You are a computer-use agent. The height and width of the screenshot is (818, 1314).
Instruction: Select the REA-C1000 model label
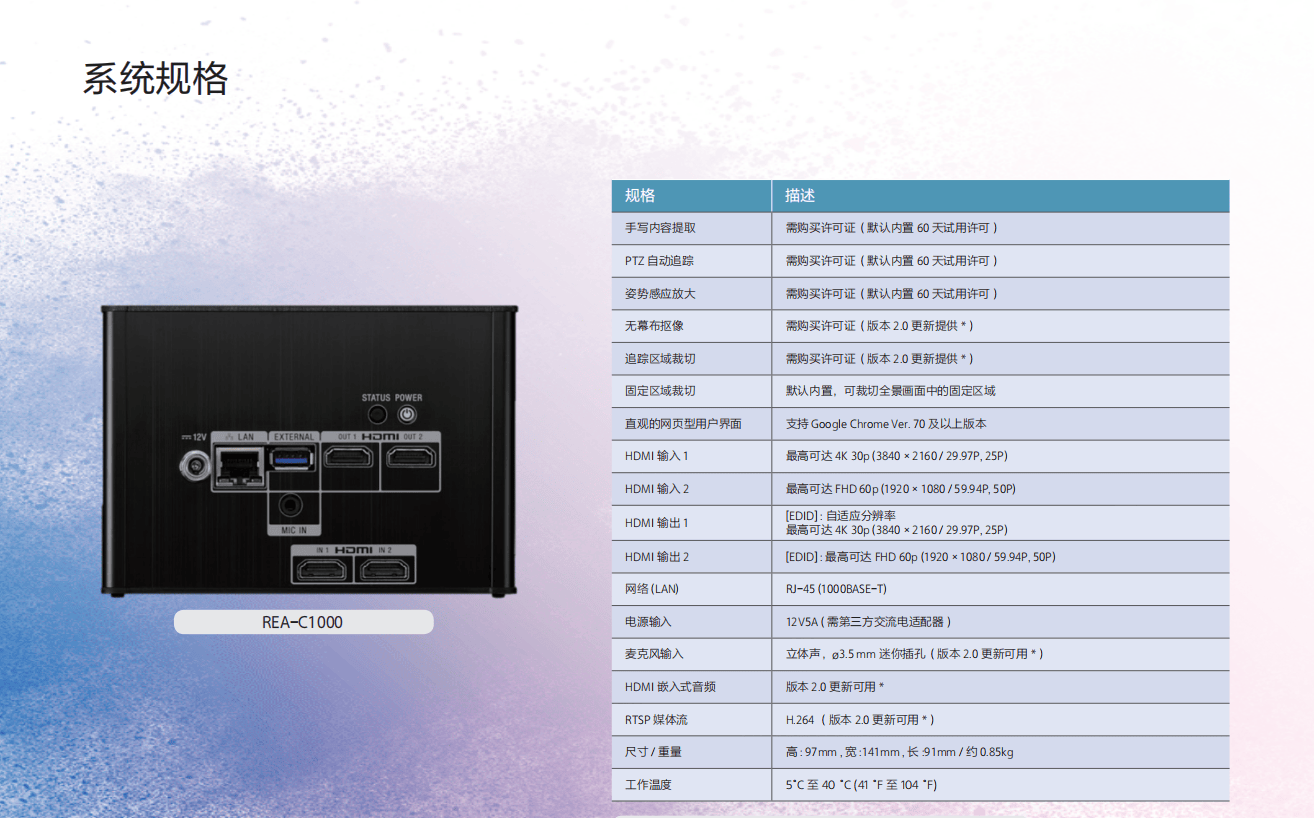(x=303, y=622)
